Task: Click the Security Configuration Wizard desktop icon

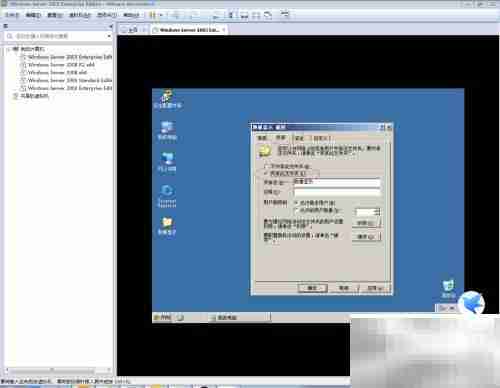Action: (x=167, y=99)
